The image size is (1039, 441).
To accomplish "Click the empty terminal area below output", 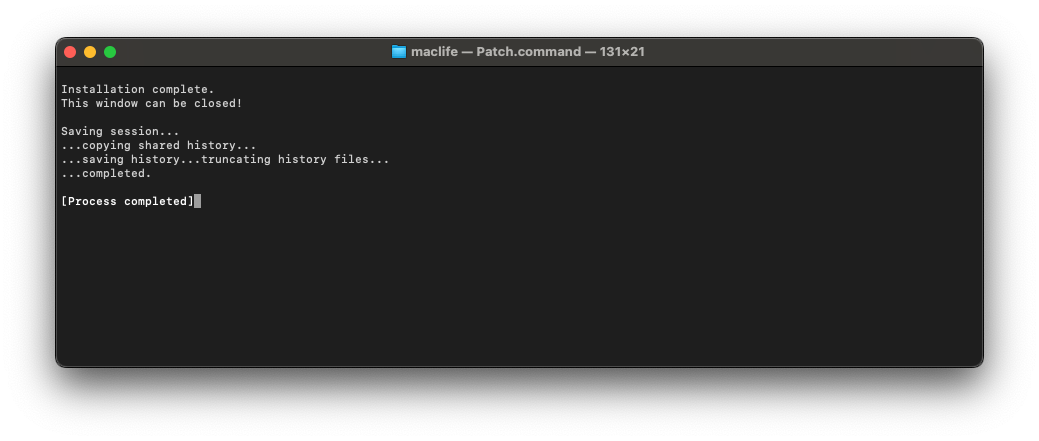I will click(520, 290).
